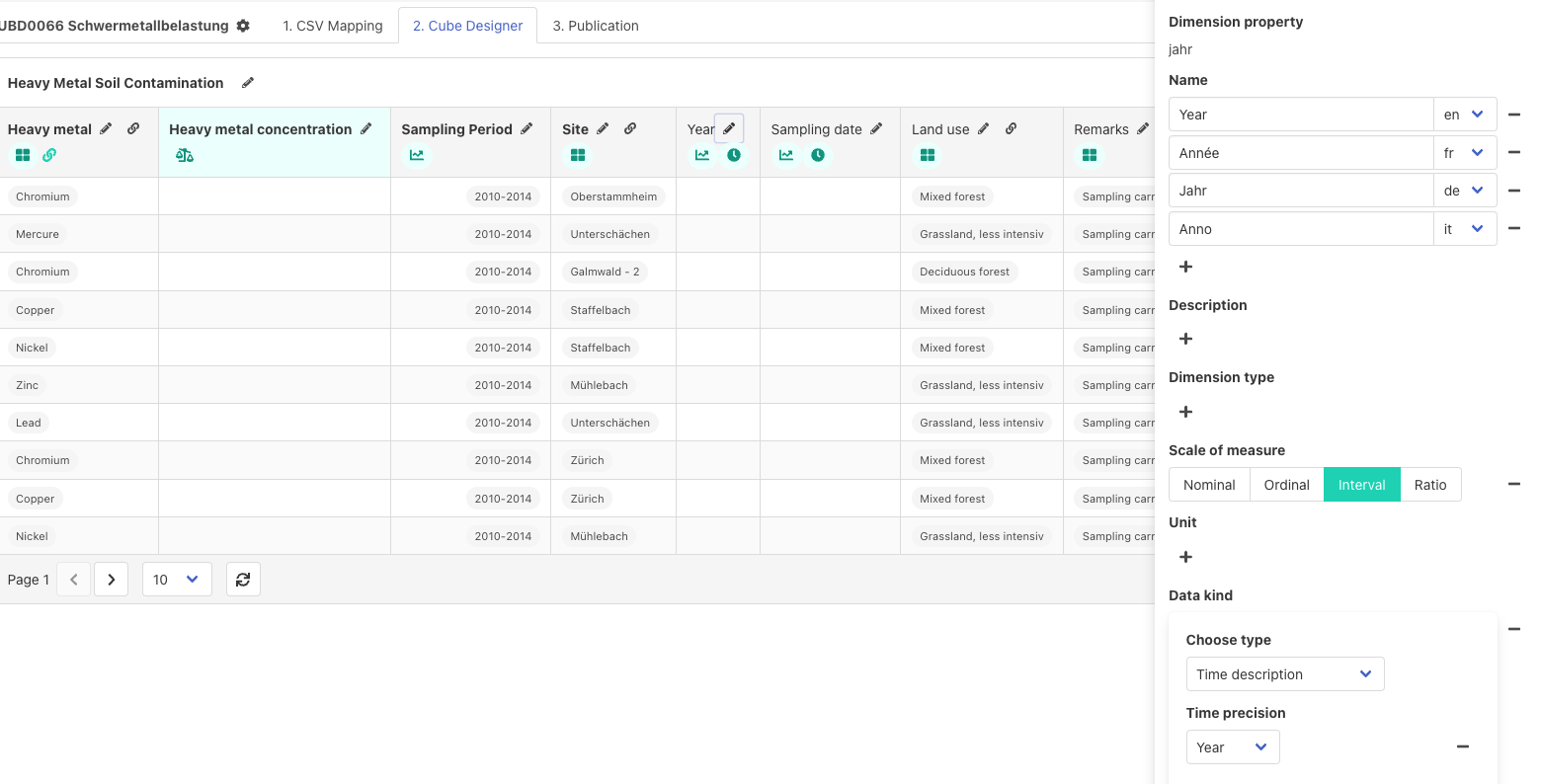This screenshot has height=784, width=1541.
Task: Open the 1. CSV Mapping tab
Action: coord(333,26)
